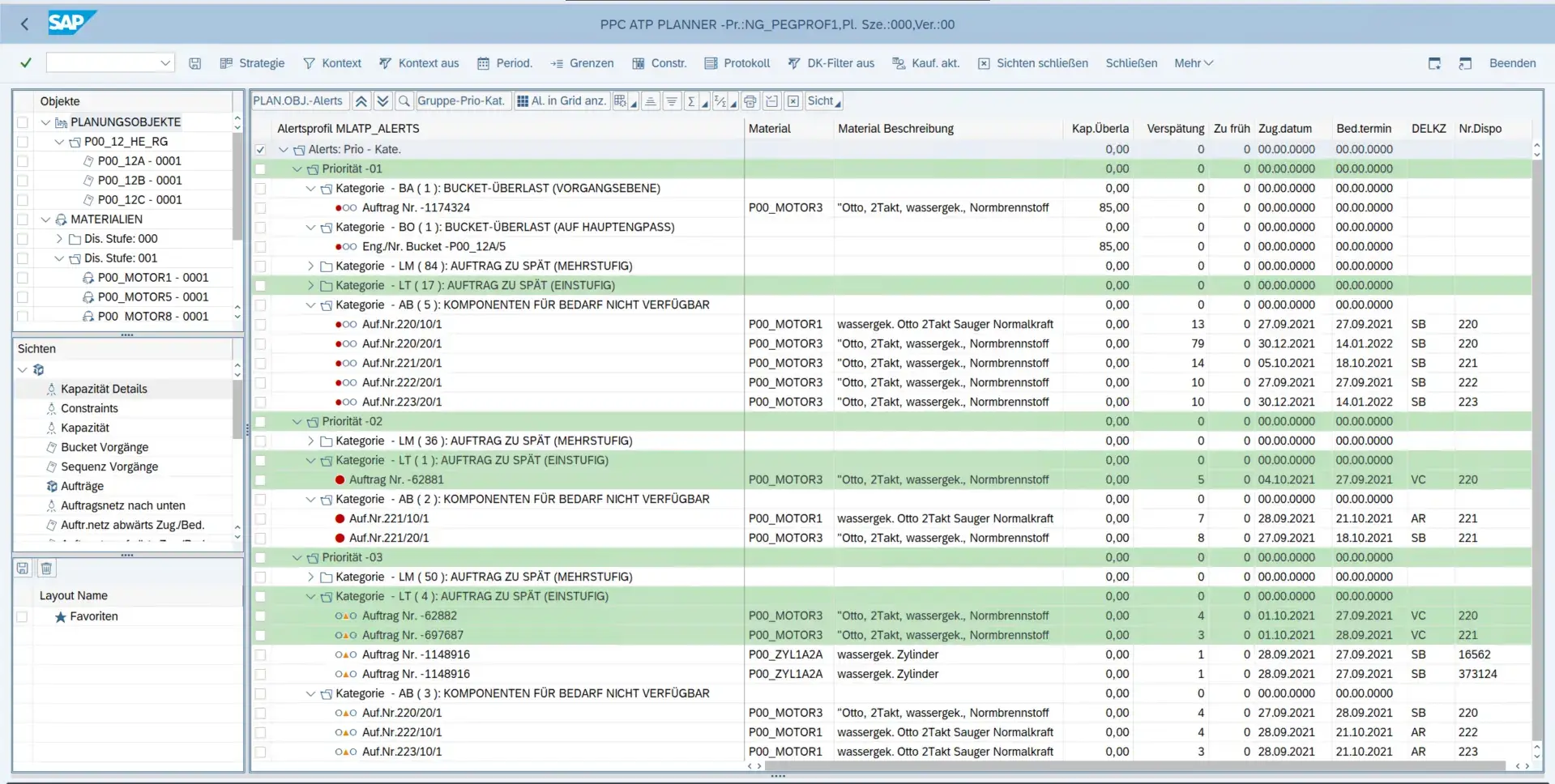Open the Grenzen toolbar item
Screen dimensions: 1555x784
582,63
